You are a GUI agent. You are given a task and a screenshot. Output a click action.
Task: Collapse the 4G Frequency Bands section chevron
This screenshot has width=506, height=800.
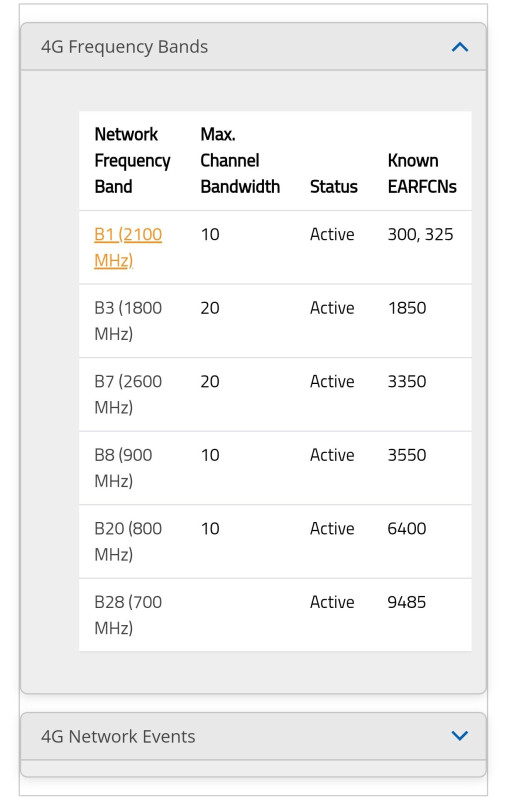(460, 47)
